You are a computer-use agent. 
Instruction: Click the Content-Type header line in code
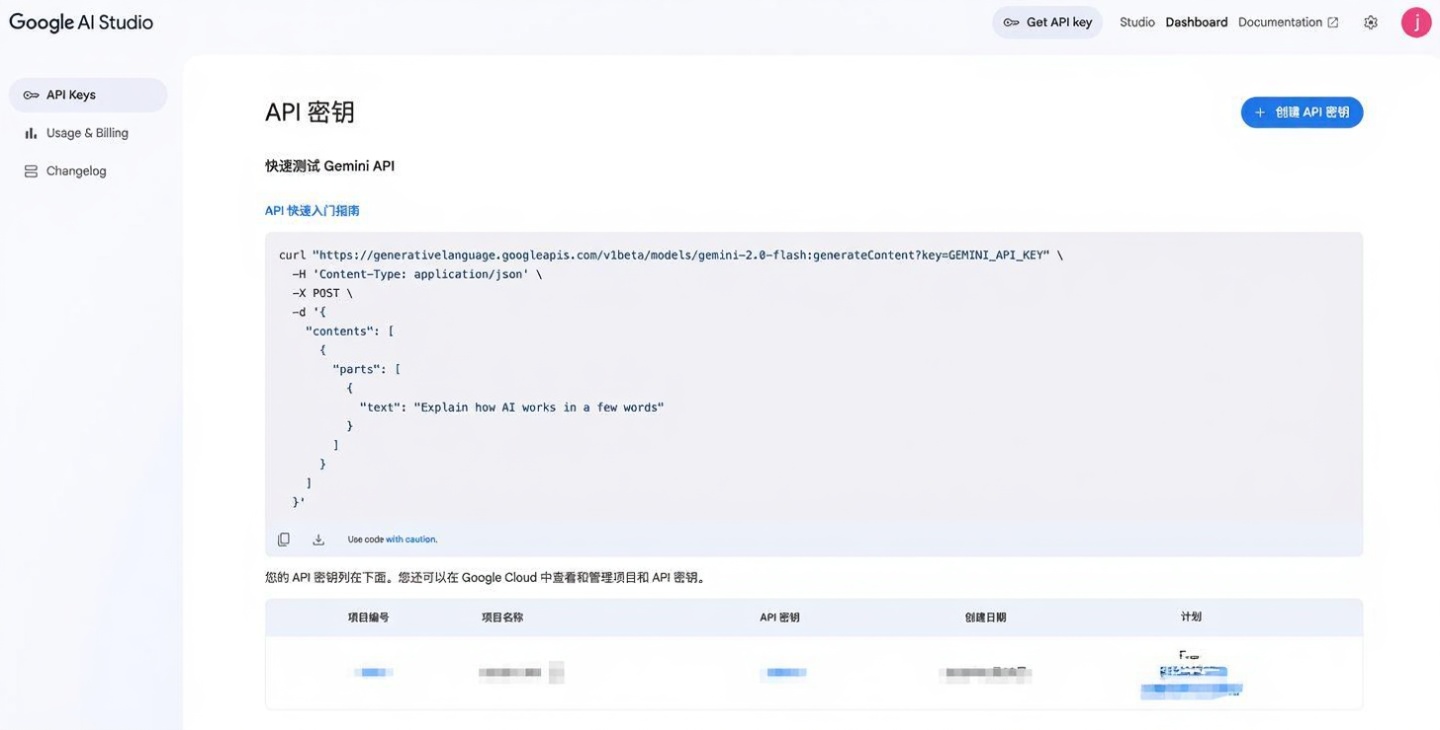417,274
